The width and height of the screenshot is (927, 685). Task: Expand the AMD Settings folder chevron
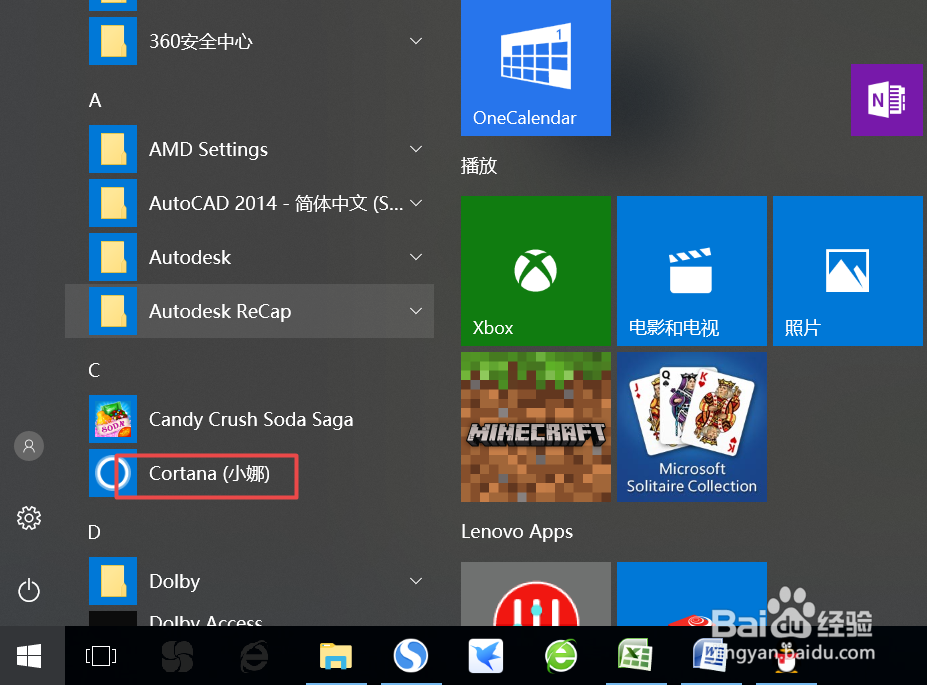416,149
